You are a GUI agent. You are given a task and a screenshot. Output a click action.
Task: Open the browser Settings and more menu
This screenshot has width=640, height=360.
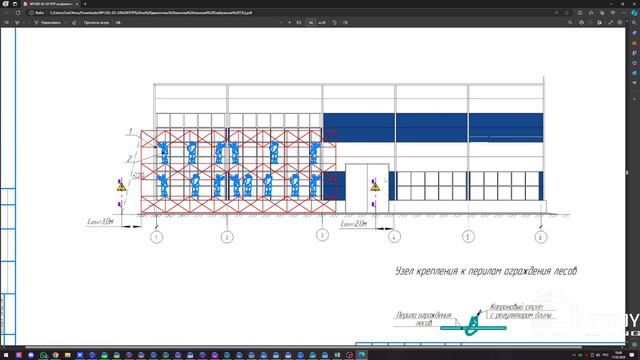point(624,13)
